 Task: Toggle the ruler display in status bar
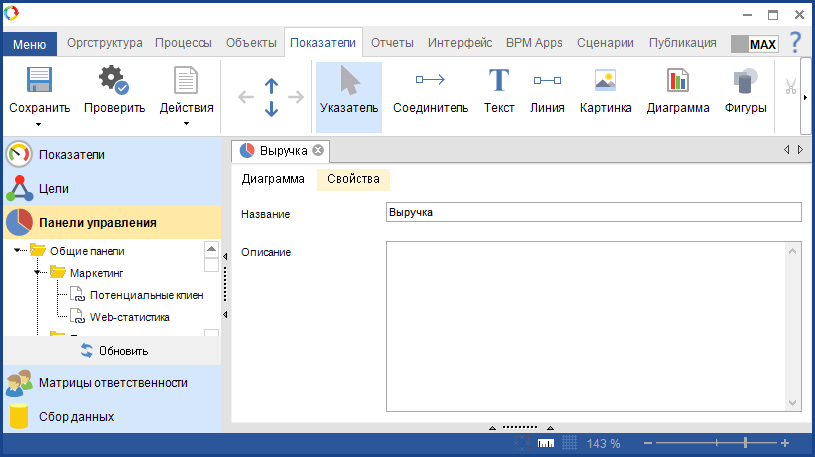[x=546, y=443]
